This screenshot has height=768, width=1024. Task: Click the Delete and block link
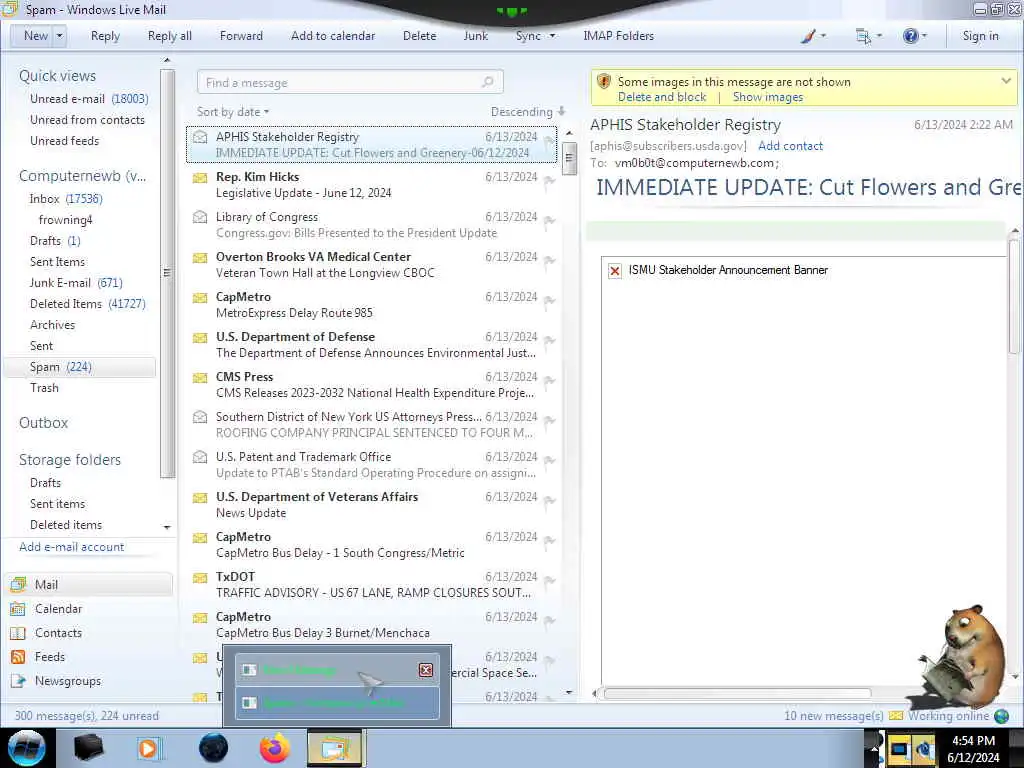[x=662, y=97]
